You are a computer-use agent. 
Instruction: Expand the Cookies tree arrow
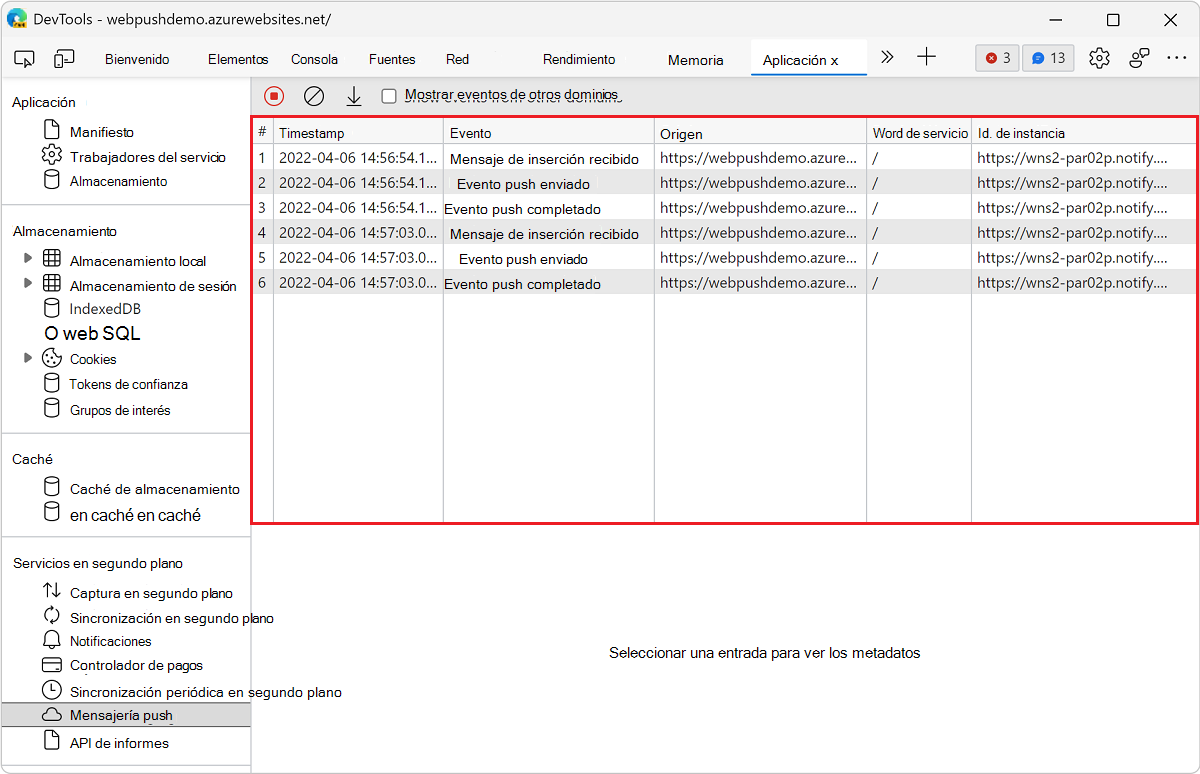28,357
